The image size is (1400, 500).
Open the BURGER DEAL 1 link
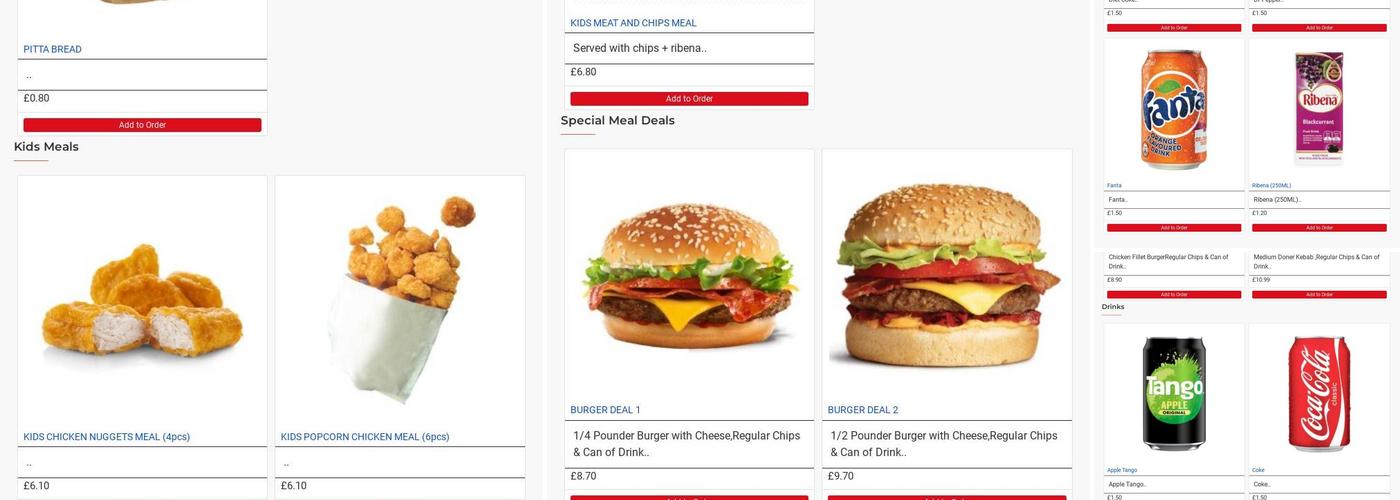[606, 410]
